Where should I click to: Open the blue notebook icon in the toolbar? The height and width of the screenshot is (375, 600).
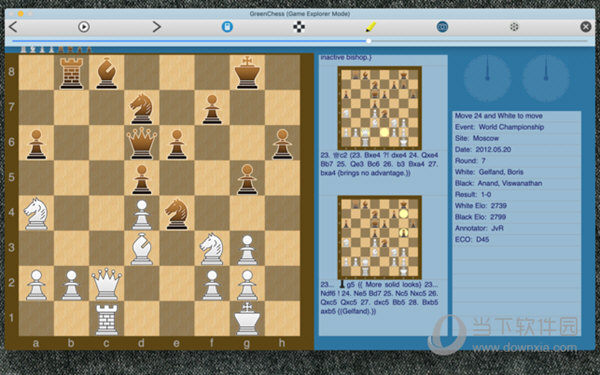(x=227, y=27)
